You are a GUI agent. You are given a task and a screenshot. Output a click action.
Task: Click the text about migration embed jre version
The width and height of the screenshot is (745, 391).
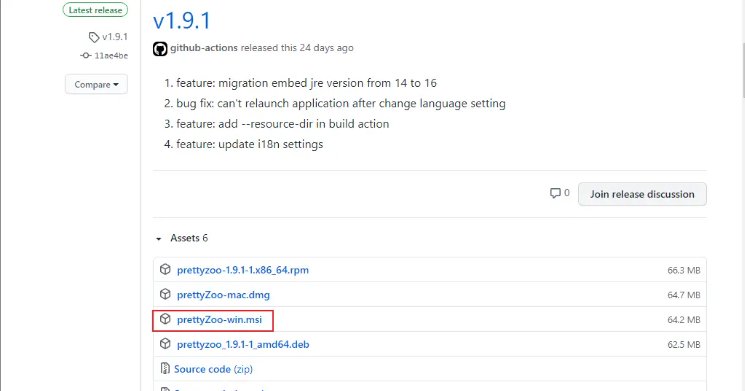point(306,83)
